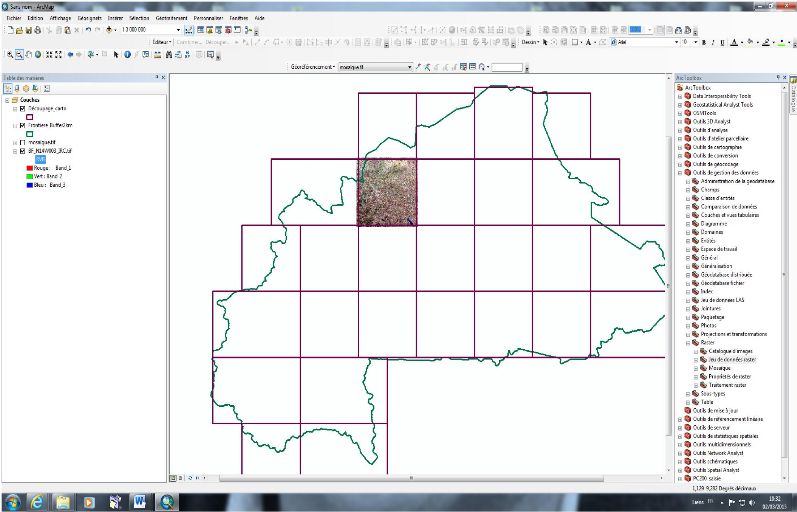
Task: Enable the mosaique.tif layer checkbox
Action: tap(22, 143)
